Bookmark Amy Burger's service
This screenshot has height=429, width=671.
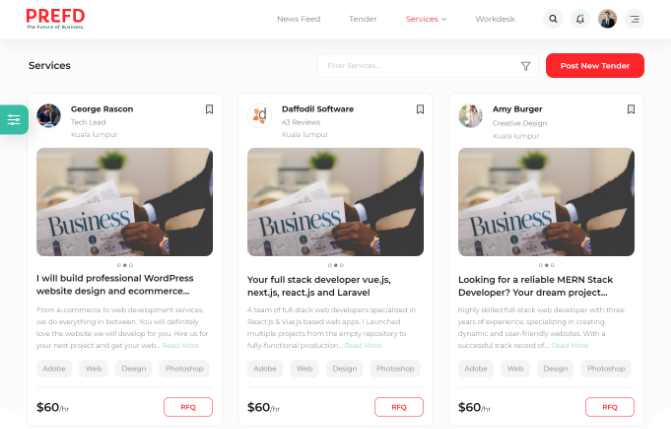(631, 109)
